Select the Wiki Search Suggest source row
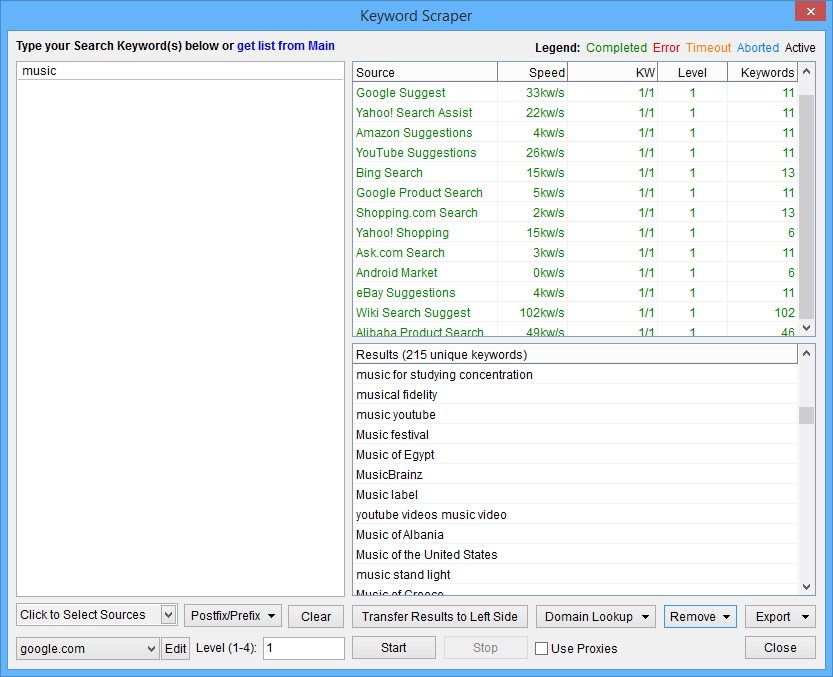Screen dimensions: 833x677 point(413,313)
